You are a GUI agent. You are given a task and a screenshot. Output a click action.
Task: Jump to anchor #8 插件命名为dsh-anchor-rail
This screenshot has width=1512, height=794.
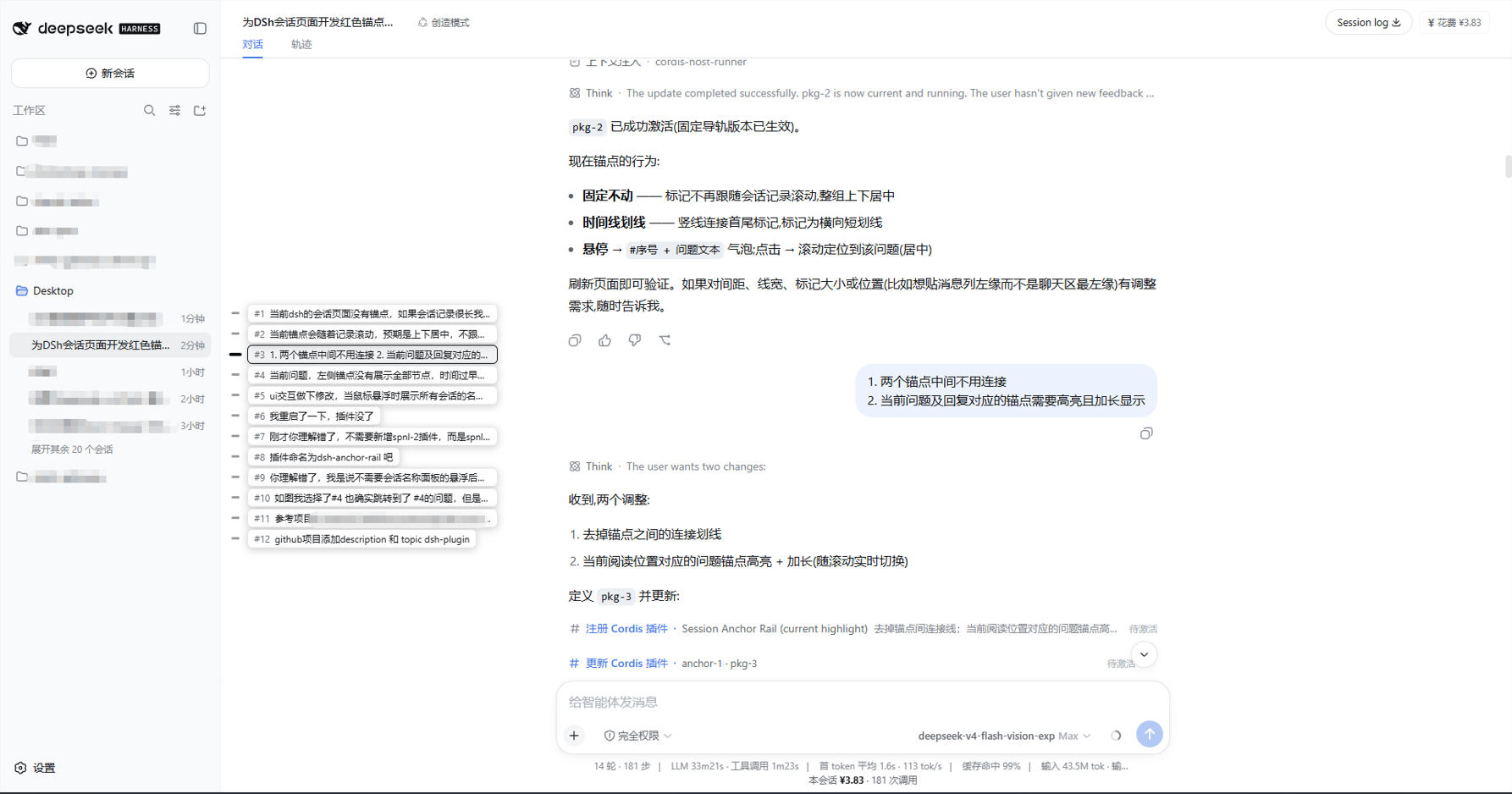pyautogui.click(x=323, y=457)
